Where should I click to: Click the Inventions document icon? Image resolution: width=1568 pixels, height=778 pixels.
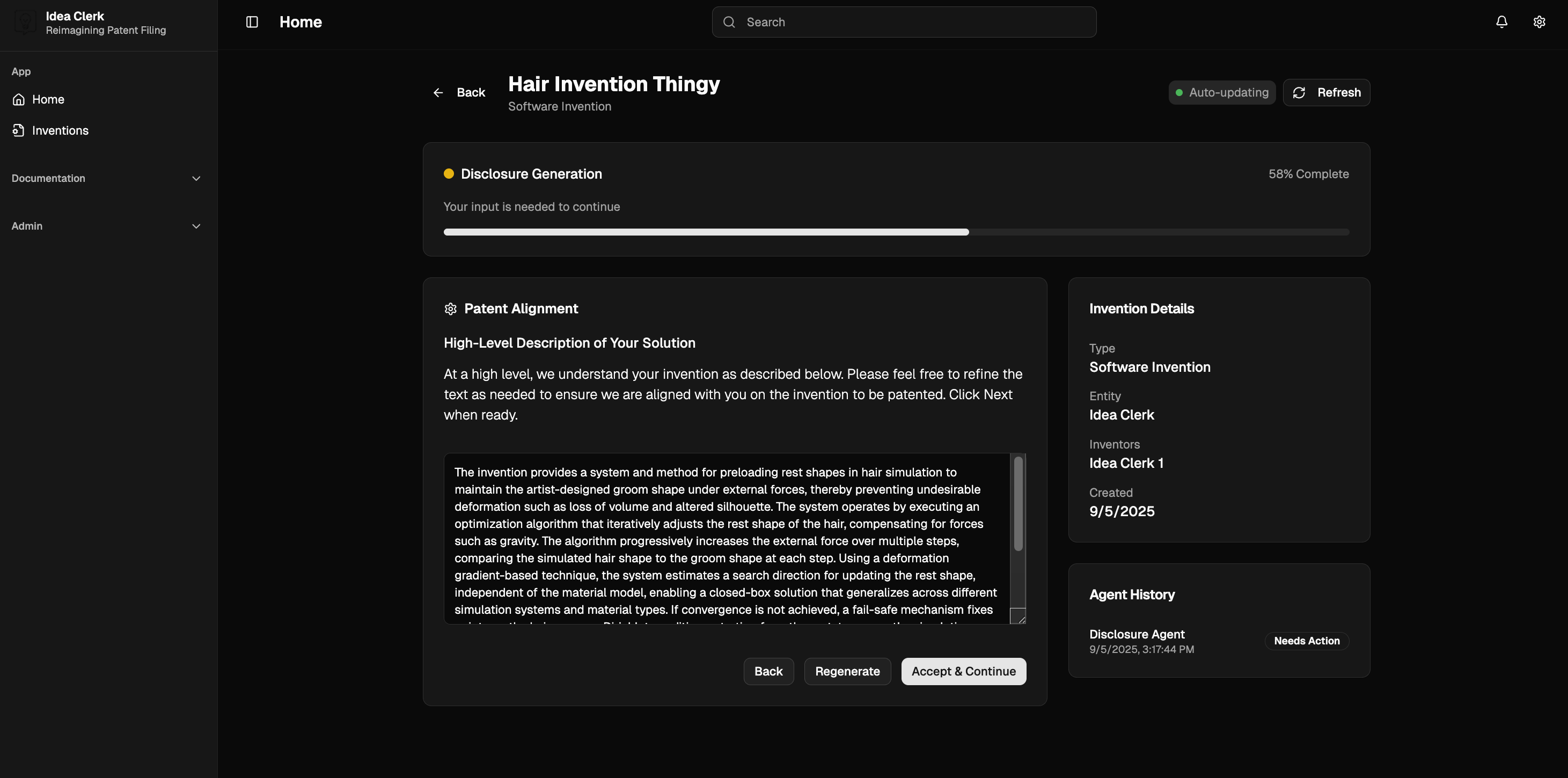point(19,130)
